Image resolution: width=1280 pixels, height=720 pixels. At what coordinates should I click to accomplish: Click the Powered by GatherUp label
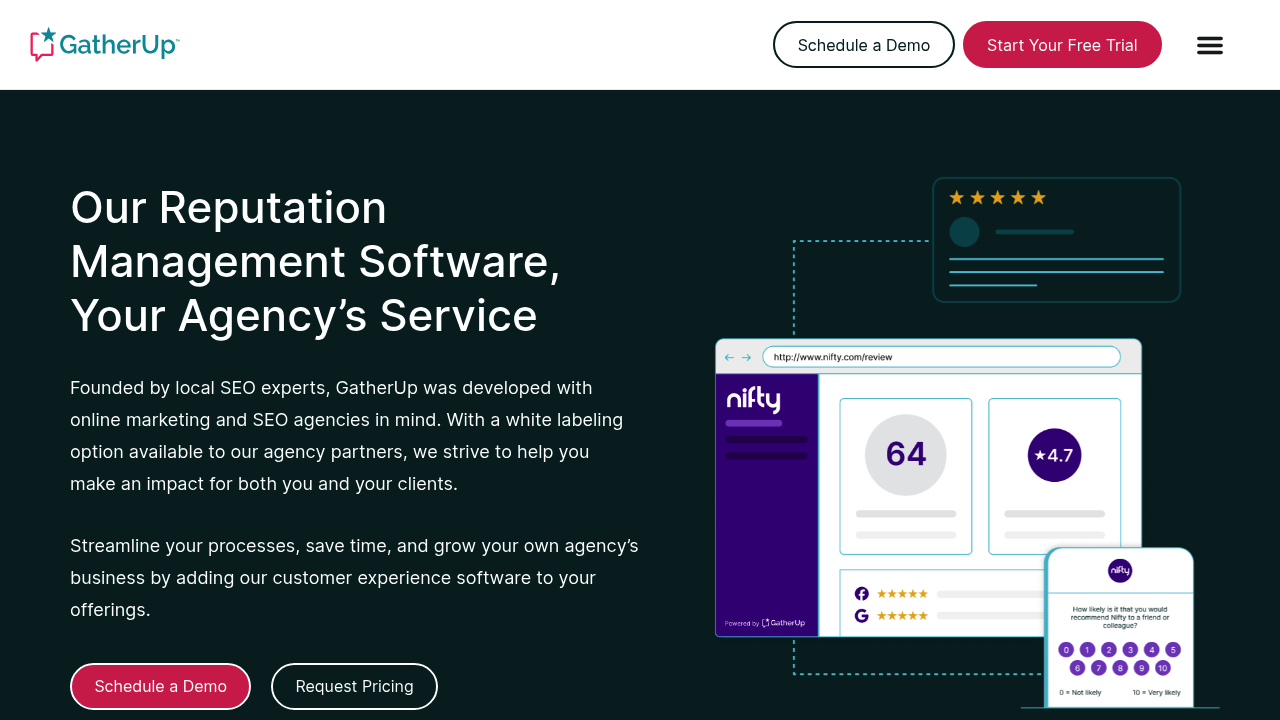point(765,623)
